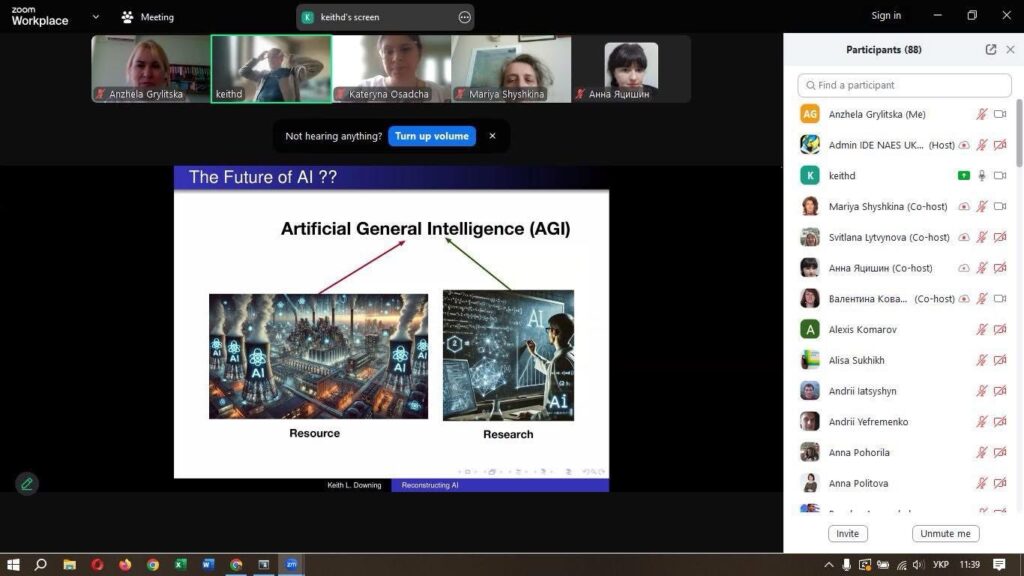
Task: Expand the Zoom Workplace dropdown arrow
Action: (95, 17)
